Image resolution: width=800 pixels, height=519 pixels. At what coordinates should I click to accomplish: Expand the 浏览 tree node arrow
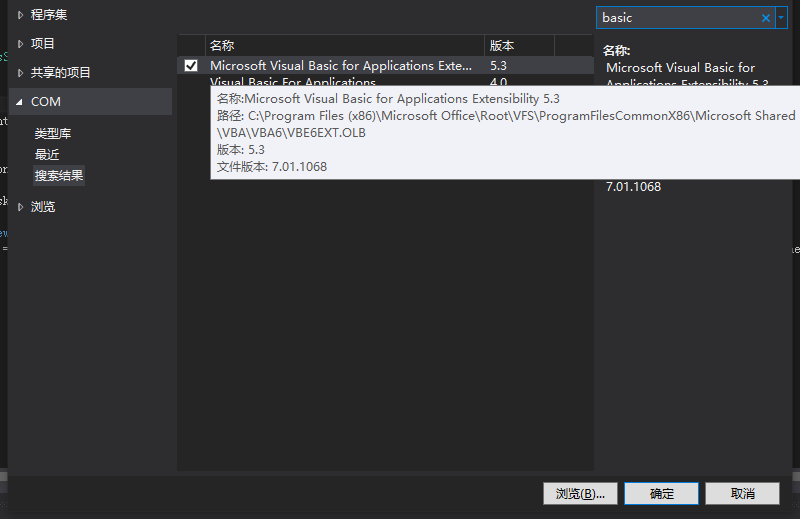[20, 207]
